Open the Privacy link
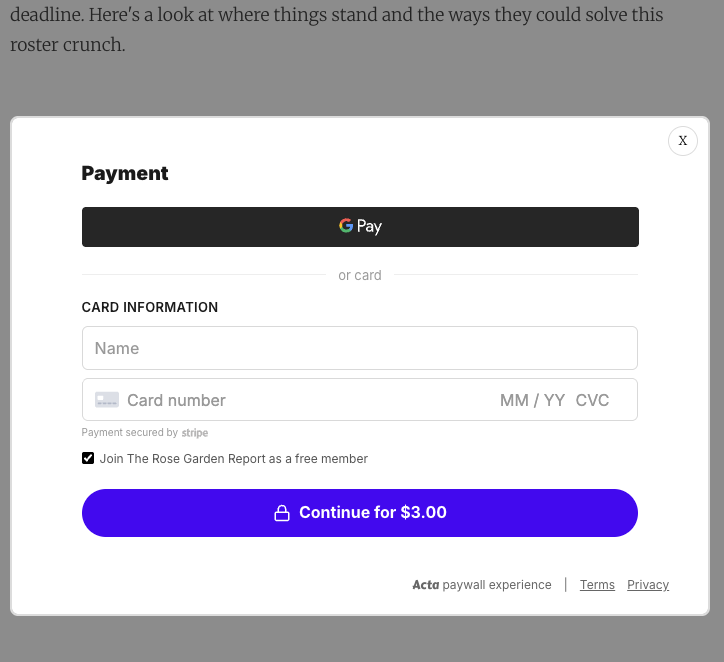This screenshot has height=662, width=724. point(648,584)
